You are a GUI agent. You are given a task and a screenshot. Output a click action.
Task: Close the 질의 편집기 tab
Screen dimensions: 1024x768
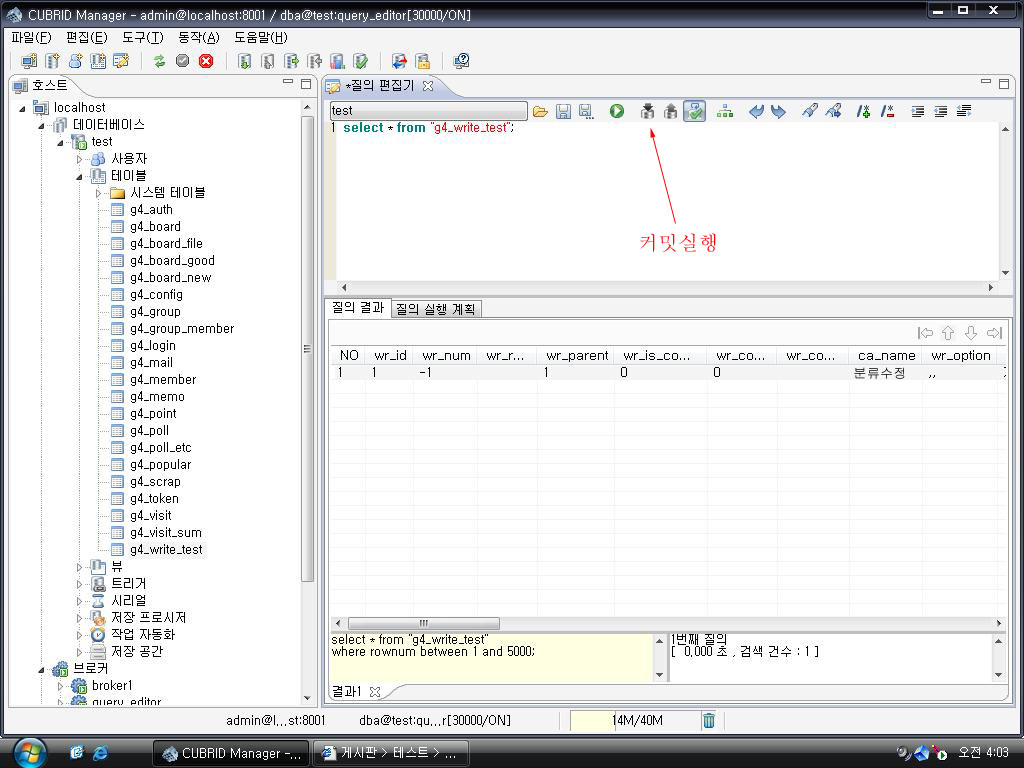click(x=428, y=86)
